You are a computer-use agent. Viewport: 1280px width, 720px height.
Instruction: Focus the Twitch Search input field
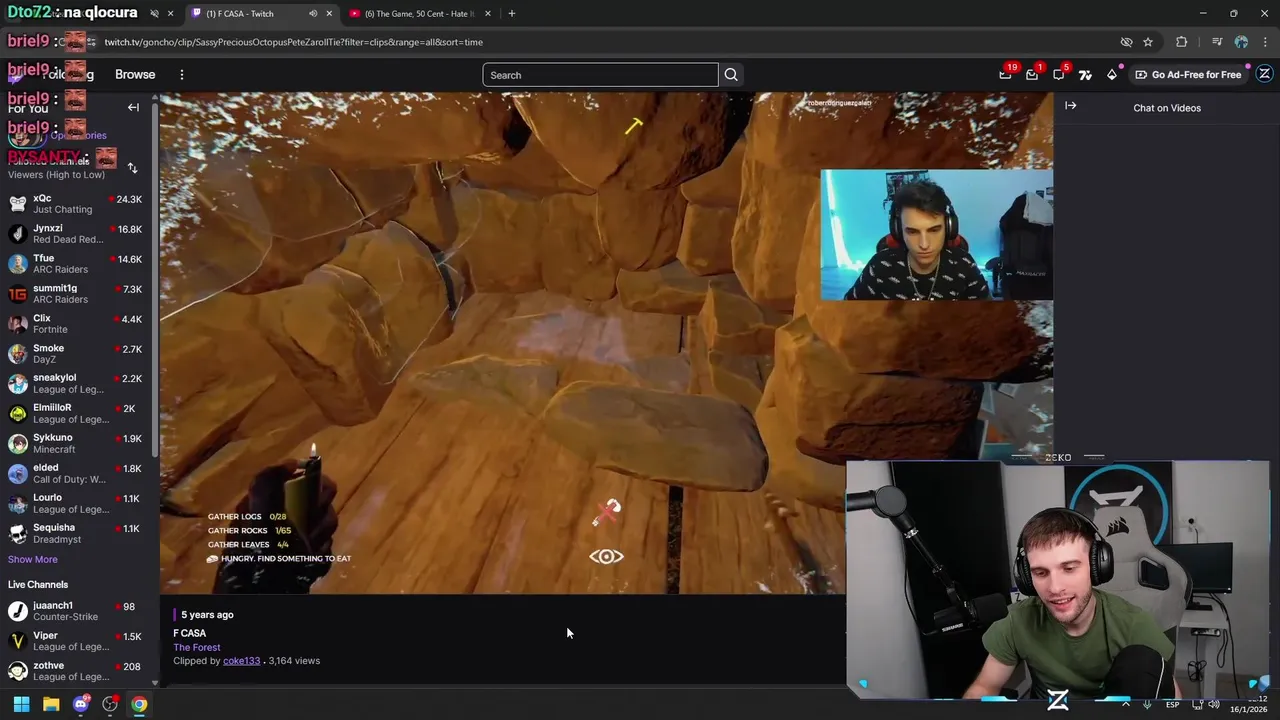click(600, 75)
